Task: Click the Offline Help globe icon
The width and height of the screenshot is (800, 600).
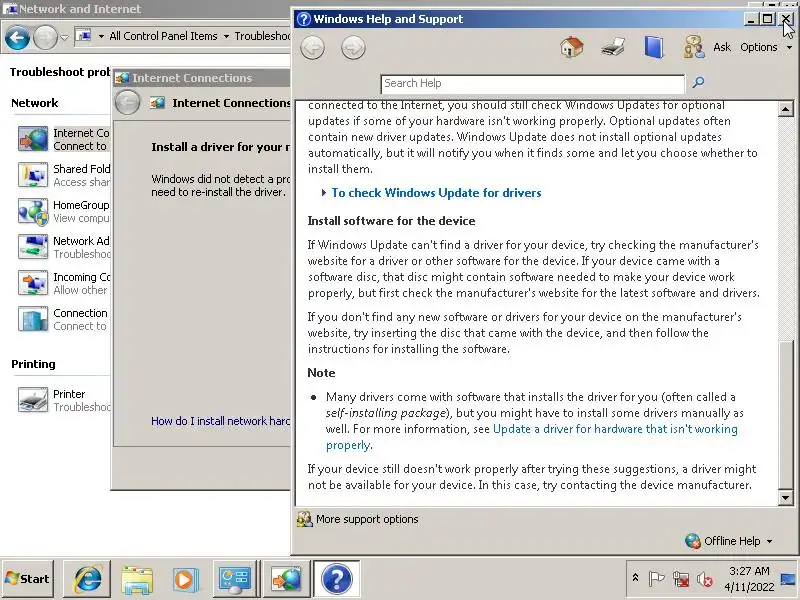Action: point(692,541)
